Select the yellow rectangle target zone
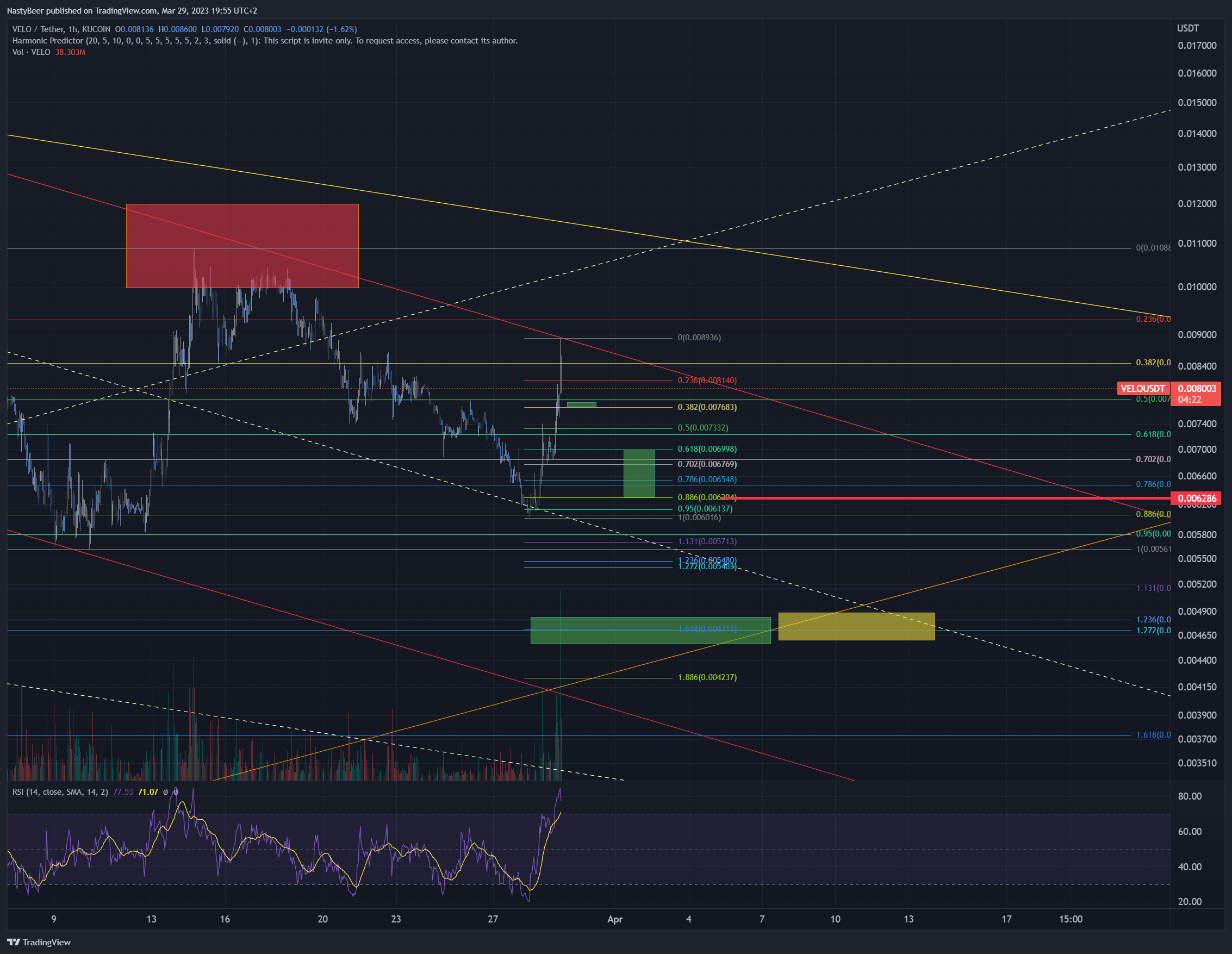This screenshot has width=1232, height=954. click(856, 626)
